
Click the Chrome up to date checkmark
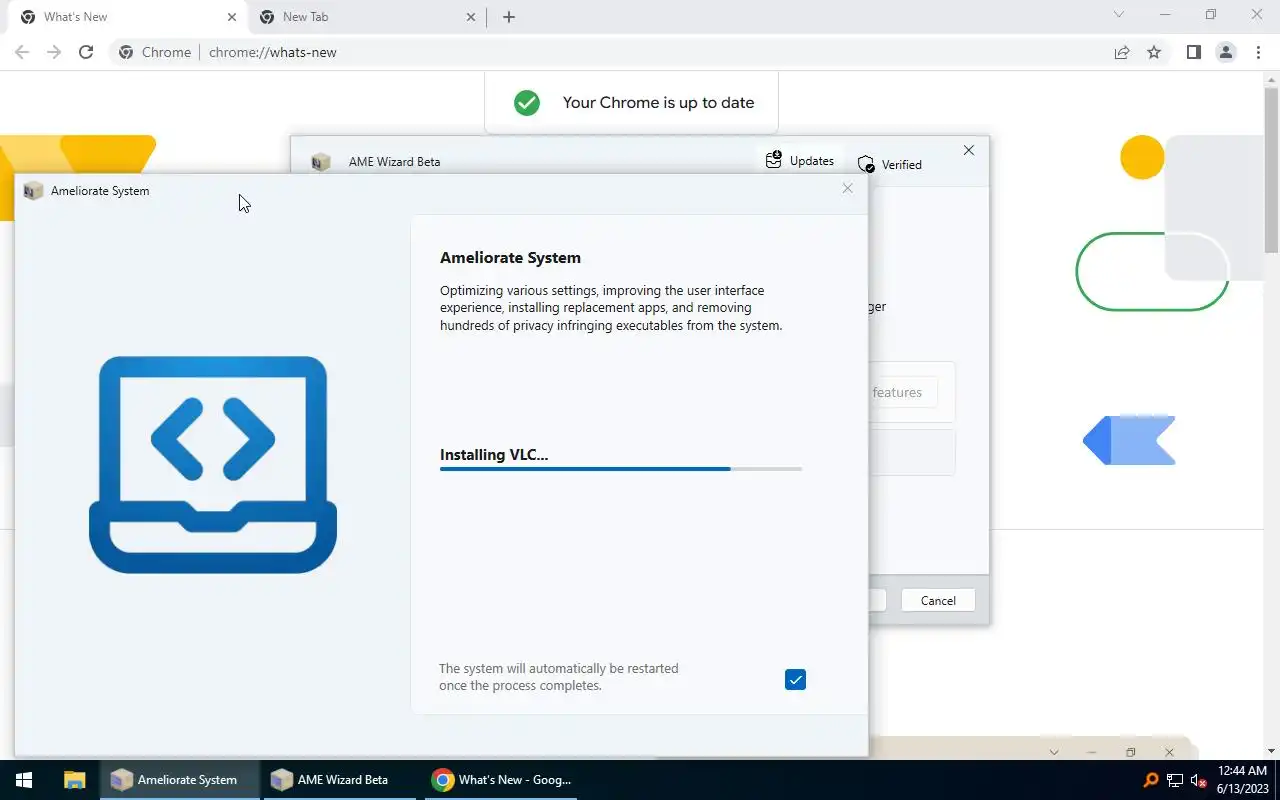(527, 102)
